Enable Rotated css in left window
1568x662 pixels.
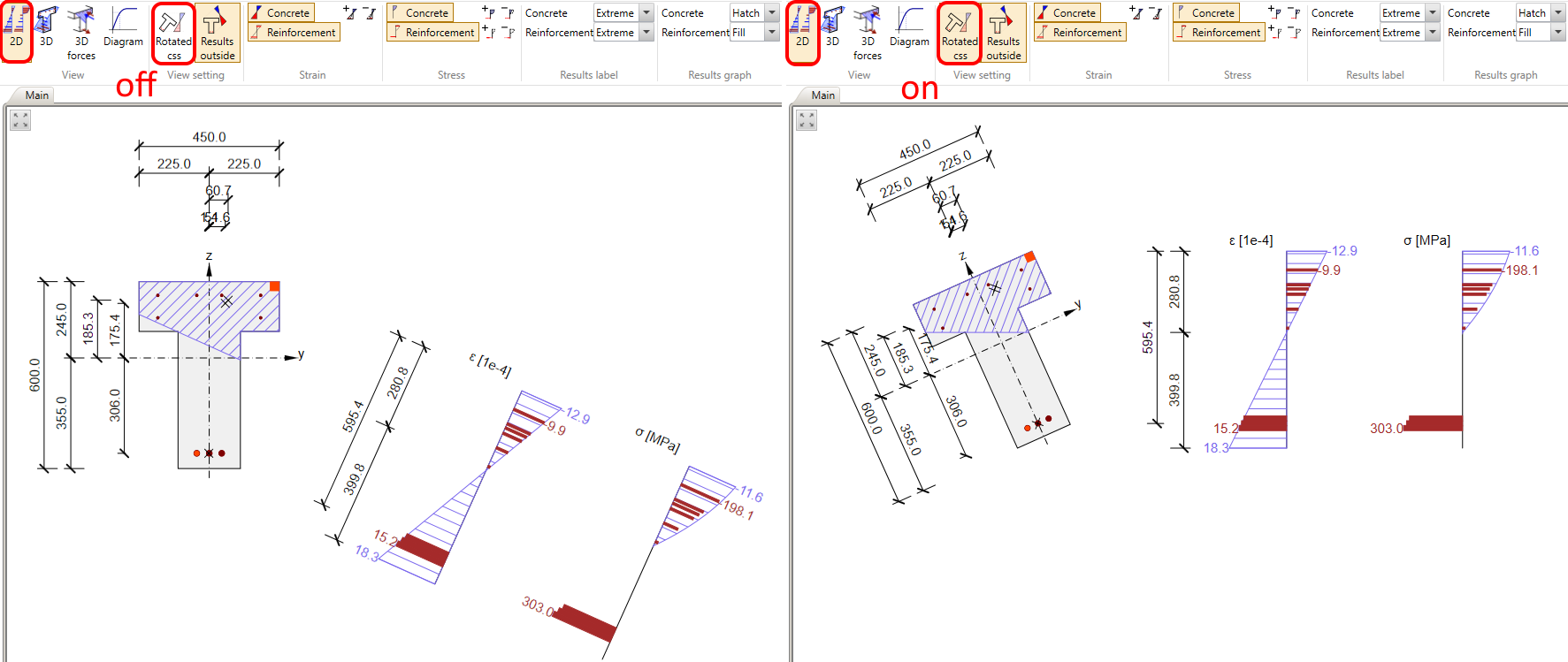pos(173,33)
